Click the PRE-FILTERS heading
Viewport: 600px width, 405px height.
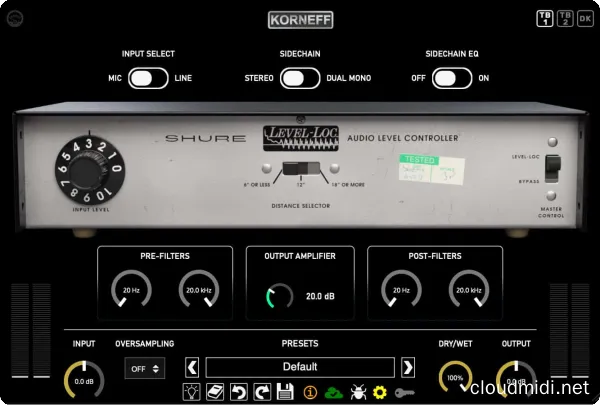(x=165, y=256)
